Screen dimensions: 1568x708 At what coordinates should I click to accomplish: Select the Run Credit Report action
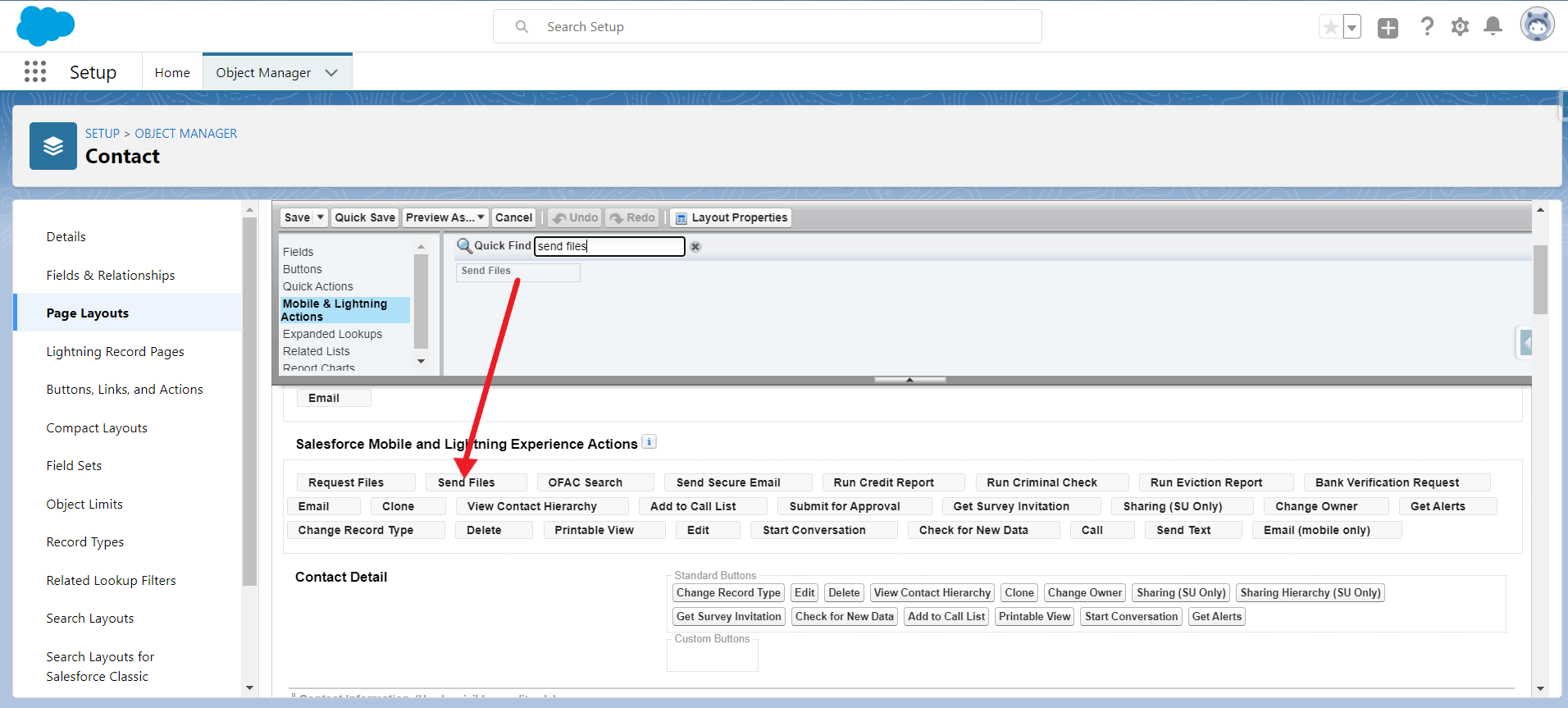click(x=894, y=482)
